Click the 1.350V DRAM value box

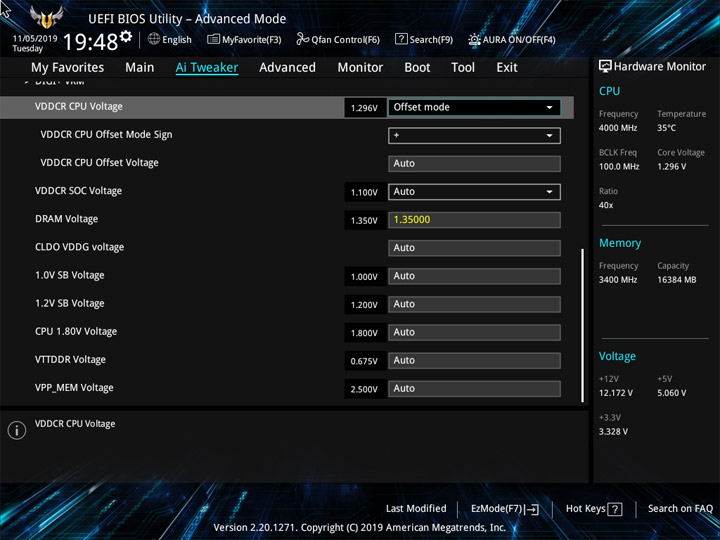(x=365, y=220)
